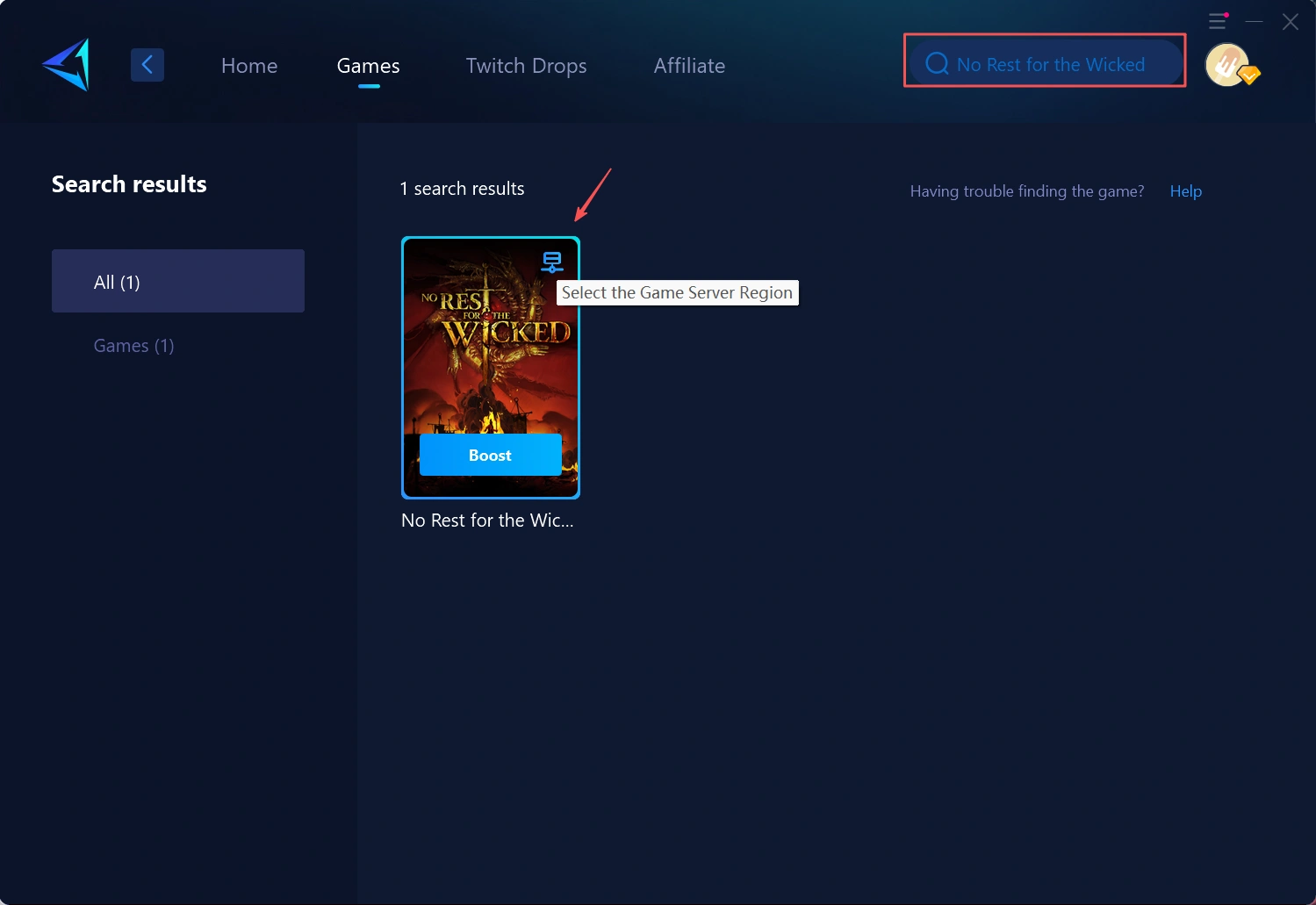Select the Games tab
This screenshot has height=905, width=1316.
click(x=368, y=66)
